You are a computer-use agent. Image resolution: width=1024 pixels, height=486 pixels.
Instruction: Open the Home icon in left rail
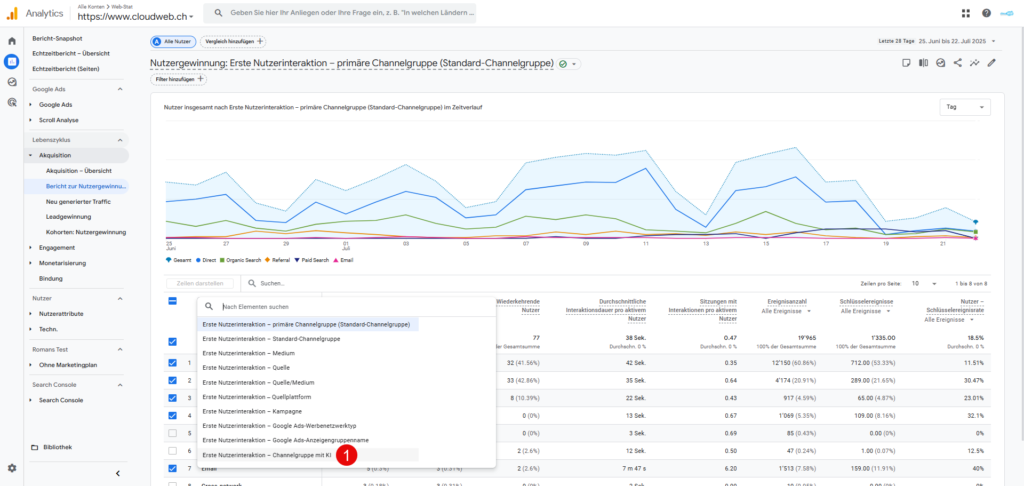pos(12,41)
